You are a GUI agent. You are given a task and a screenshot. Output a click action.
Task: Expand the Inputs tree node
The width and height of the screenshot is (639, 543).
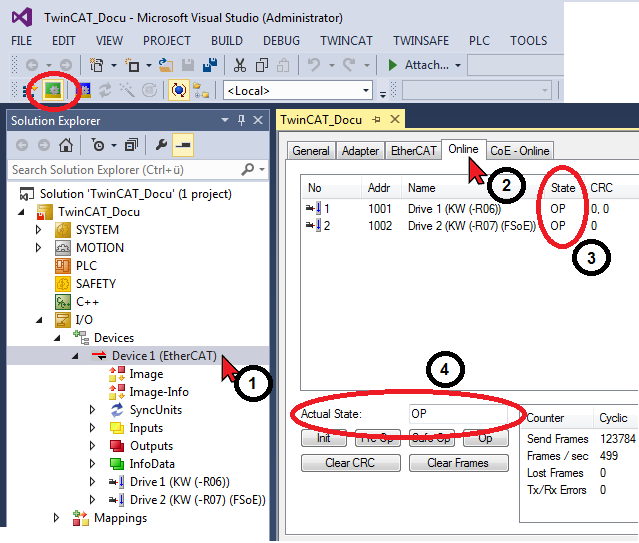(93, 428)
